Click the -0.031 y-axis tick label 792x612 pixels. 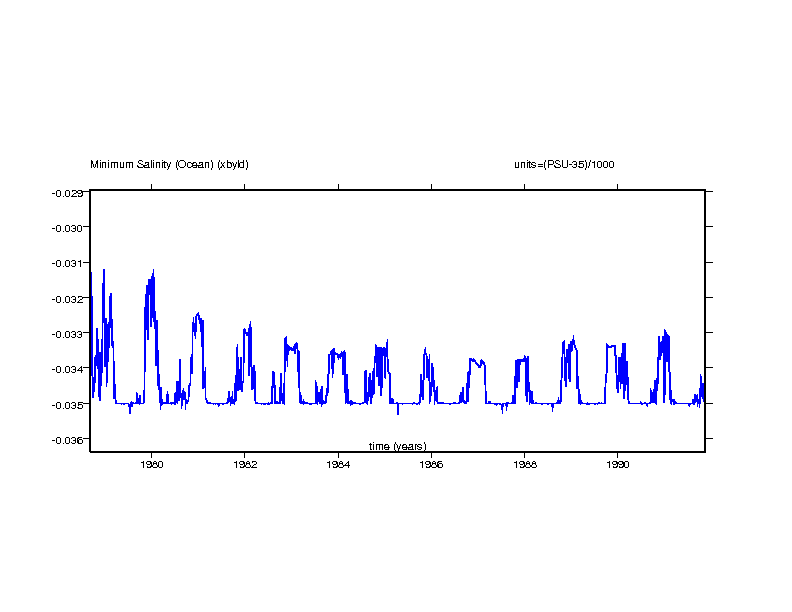click(x=67, y=263)
